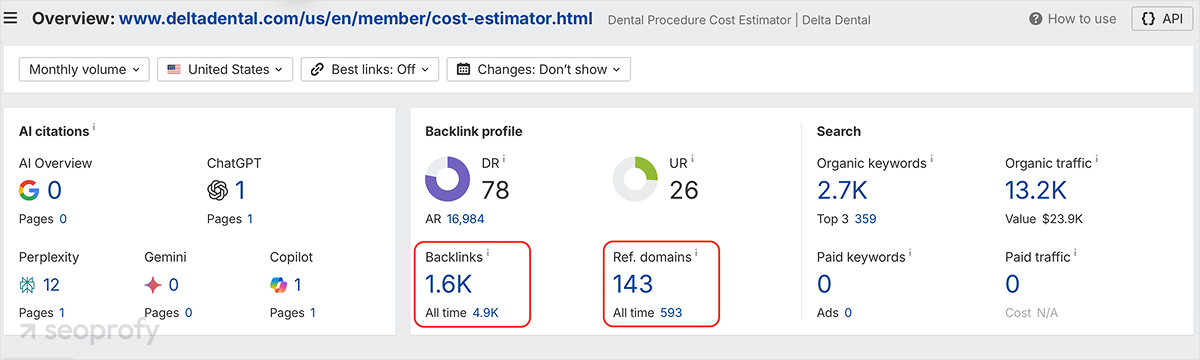Image resolution: width=1200 pixels, height=360 pixels.
Task: Open the 2.7K organic keywords value
Action: click(x=842, y=190)
